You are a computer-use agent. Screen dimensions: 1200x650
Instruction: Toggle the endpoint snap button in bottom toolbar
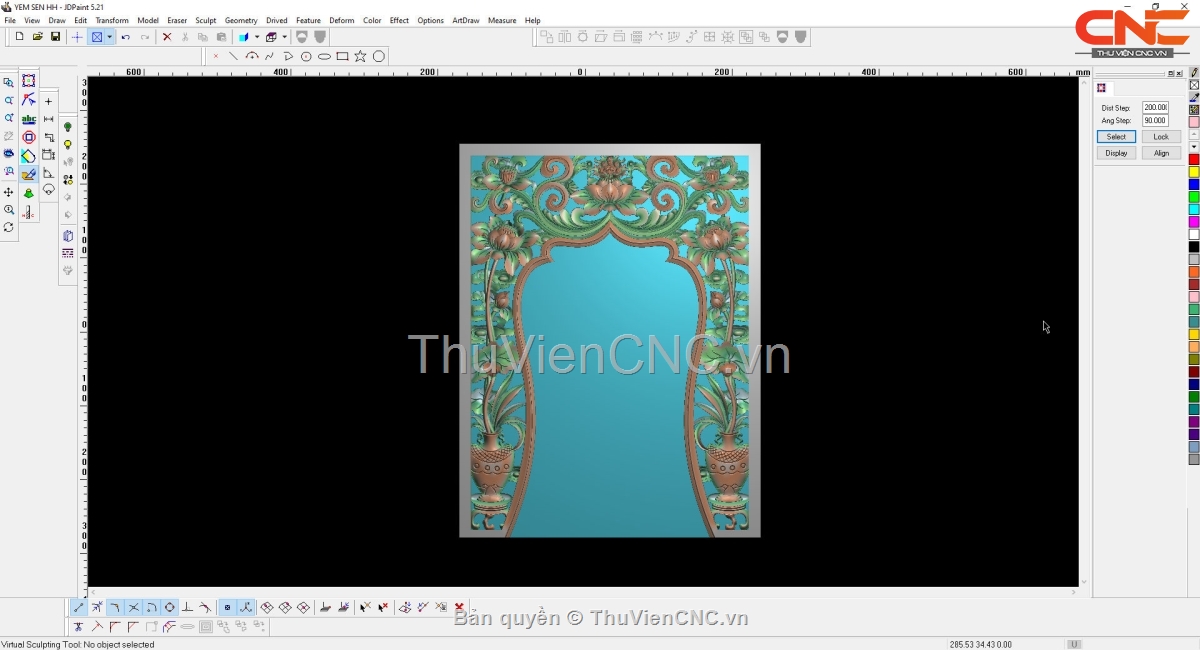[79, 607]
